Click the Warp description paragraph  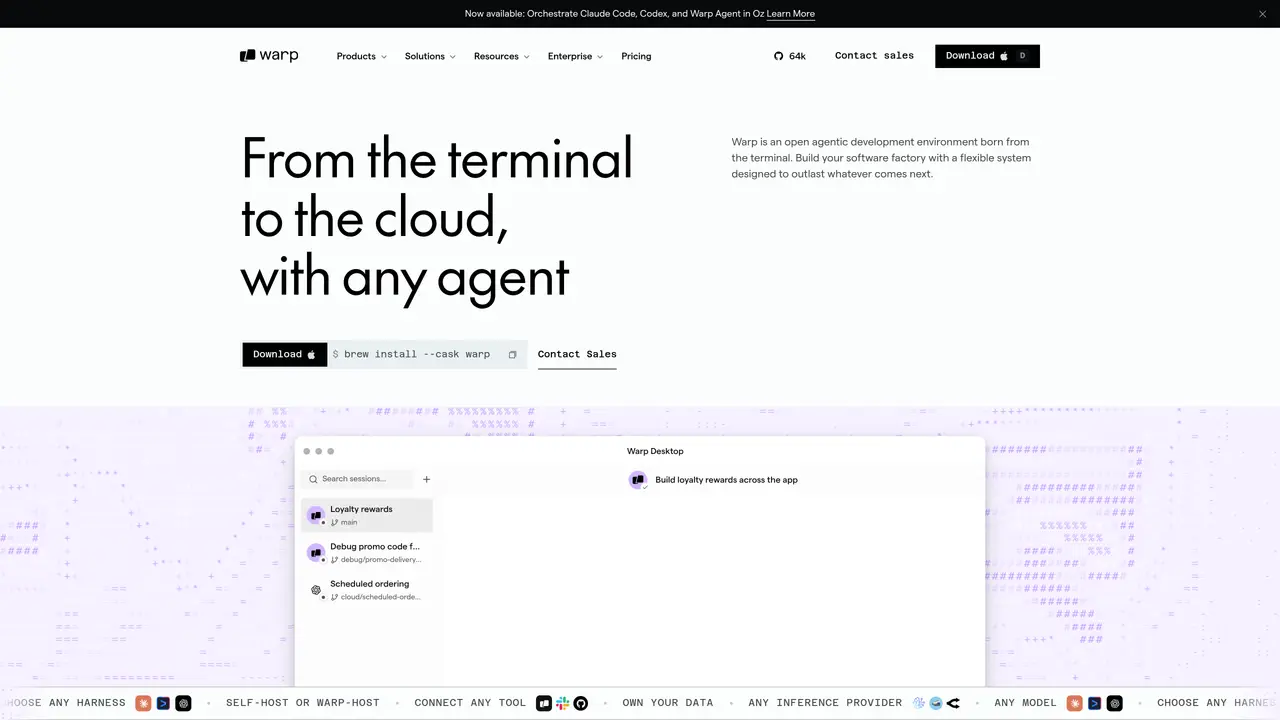click(881, 158)
